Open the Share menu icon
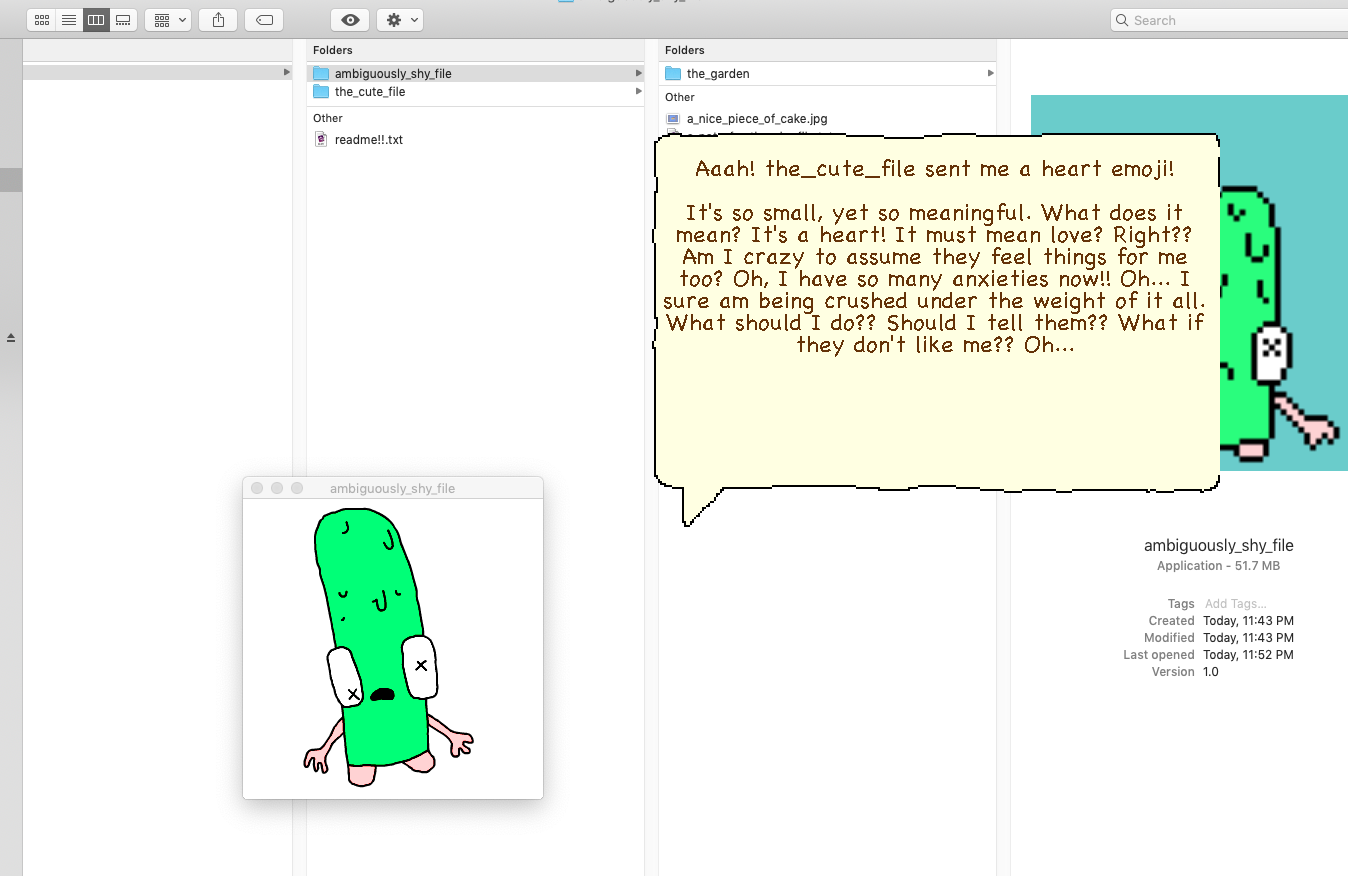1348x876 pixels. (x=217, y=19)
